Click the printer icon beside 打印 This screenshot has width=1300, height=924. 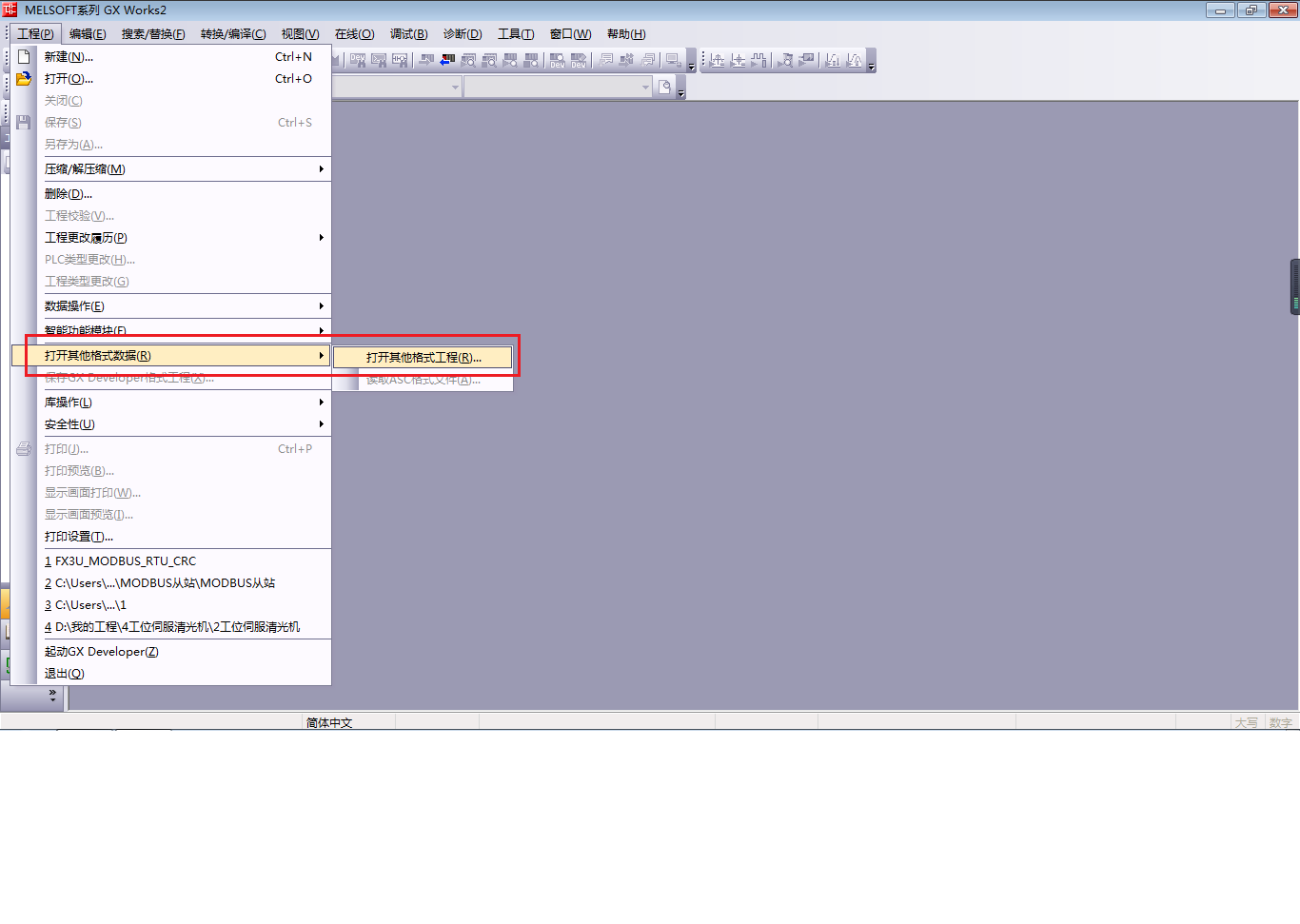[x=24, y=449]
